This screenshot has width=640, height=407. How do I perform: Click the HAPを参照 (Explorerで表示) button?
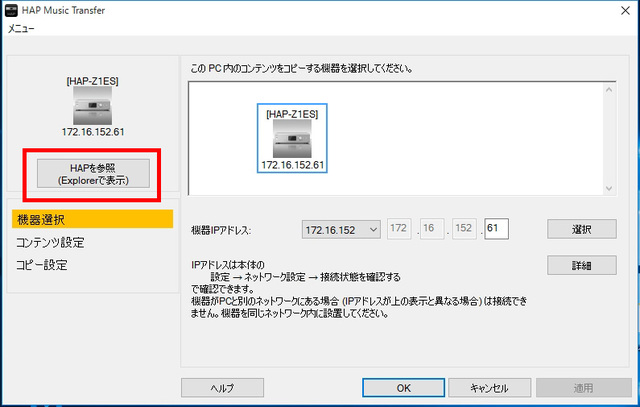pos(93,173)
